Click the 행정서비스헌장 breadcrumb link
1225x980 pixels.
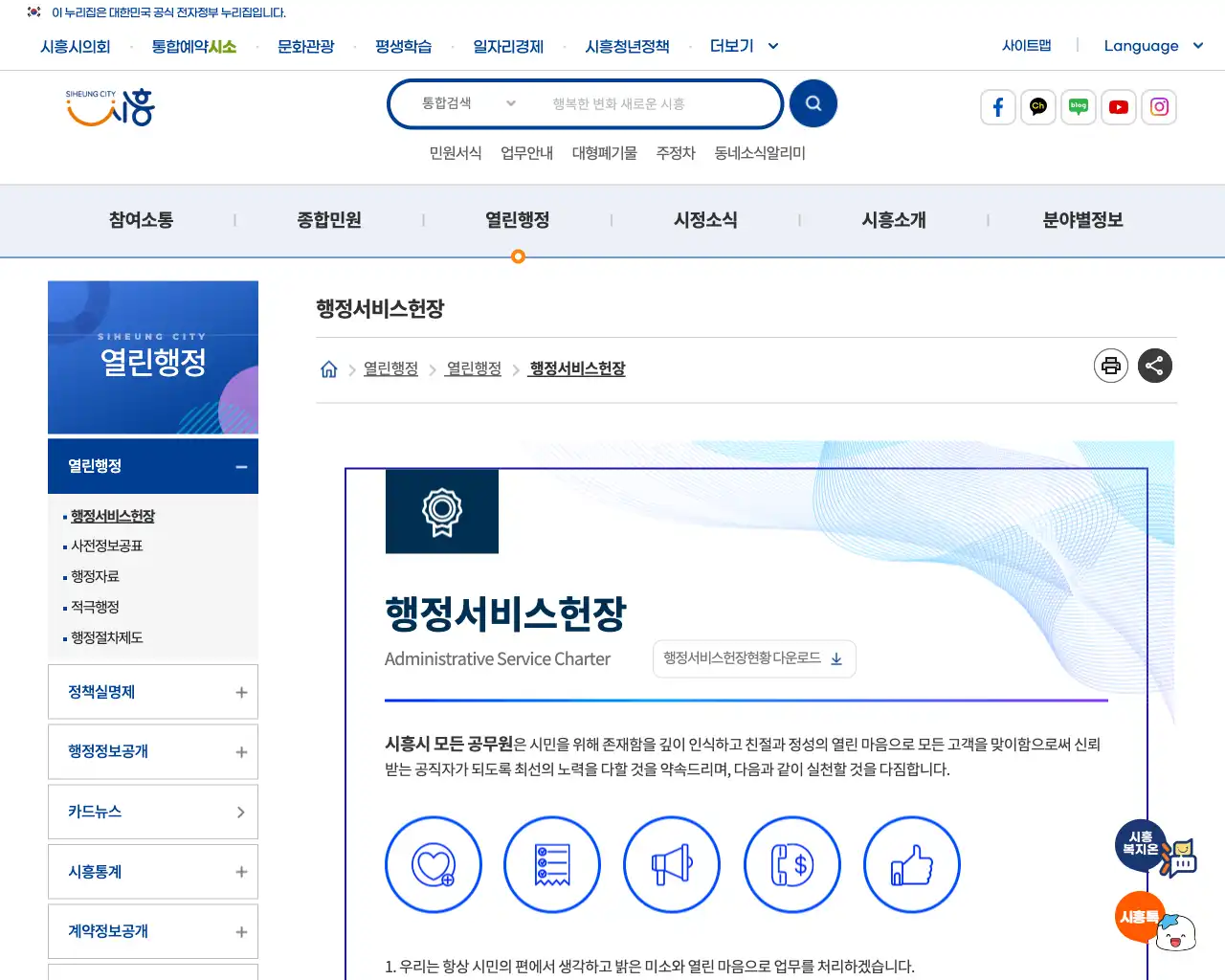pyautogui.click(x=577, y=368)
